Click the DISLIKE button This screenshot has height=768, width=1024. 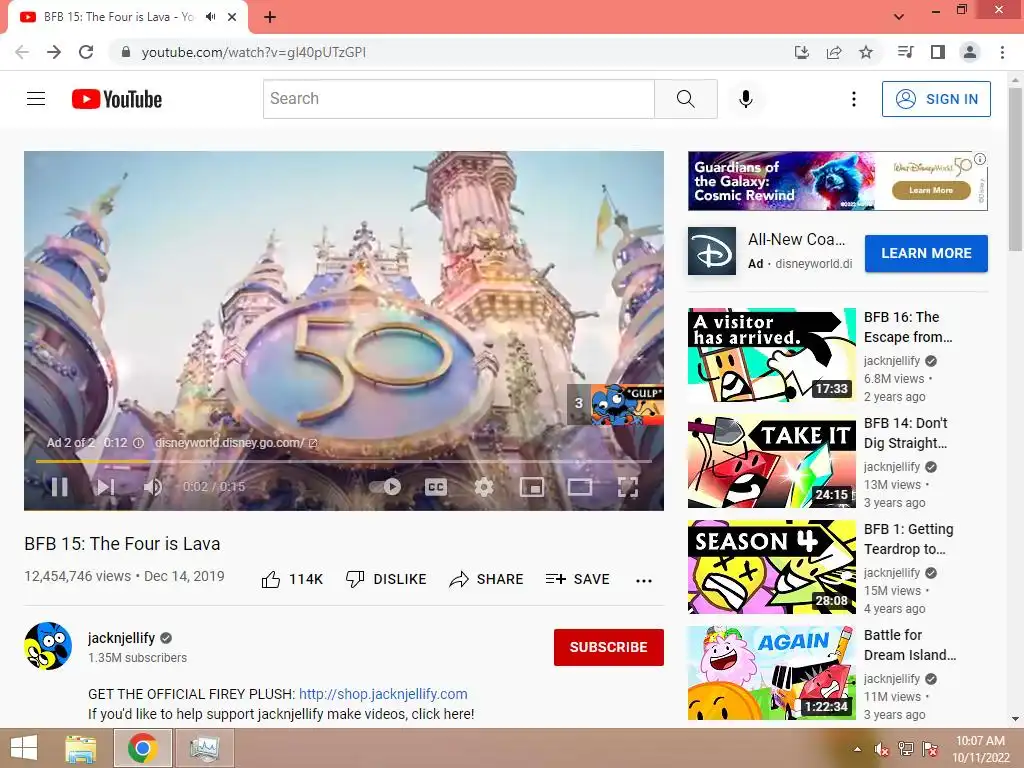[386, 579]
